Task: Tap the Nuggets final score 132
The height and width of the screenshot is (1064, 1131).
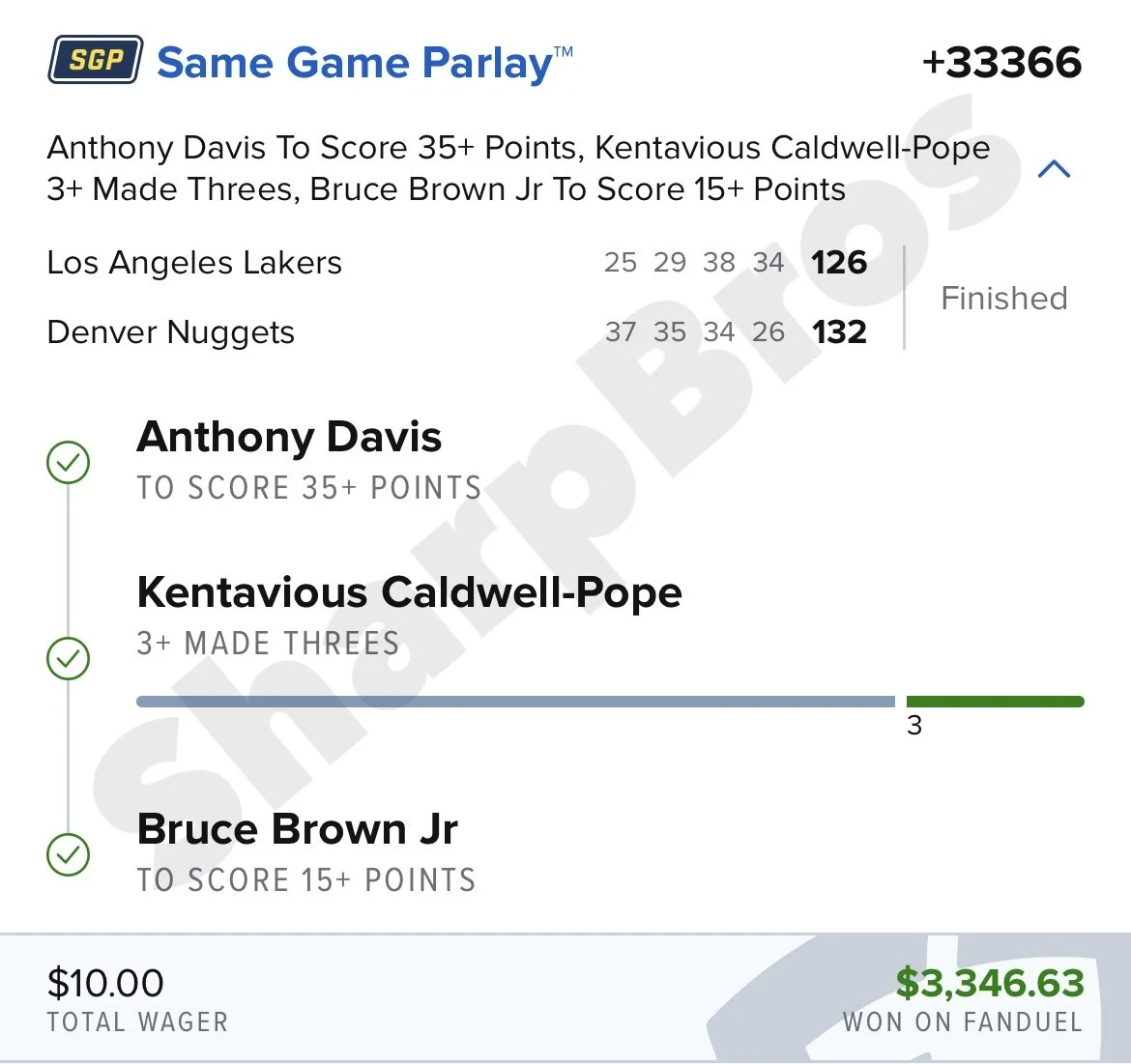Action: click(x=839, y=332)
